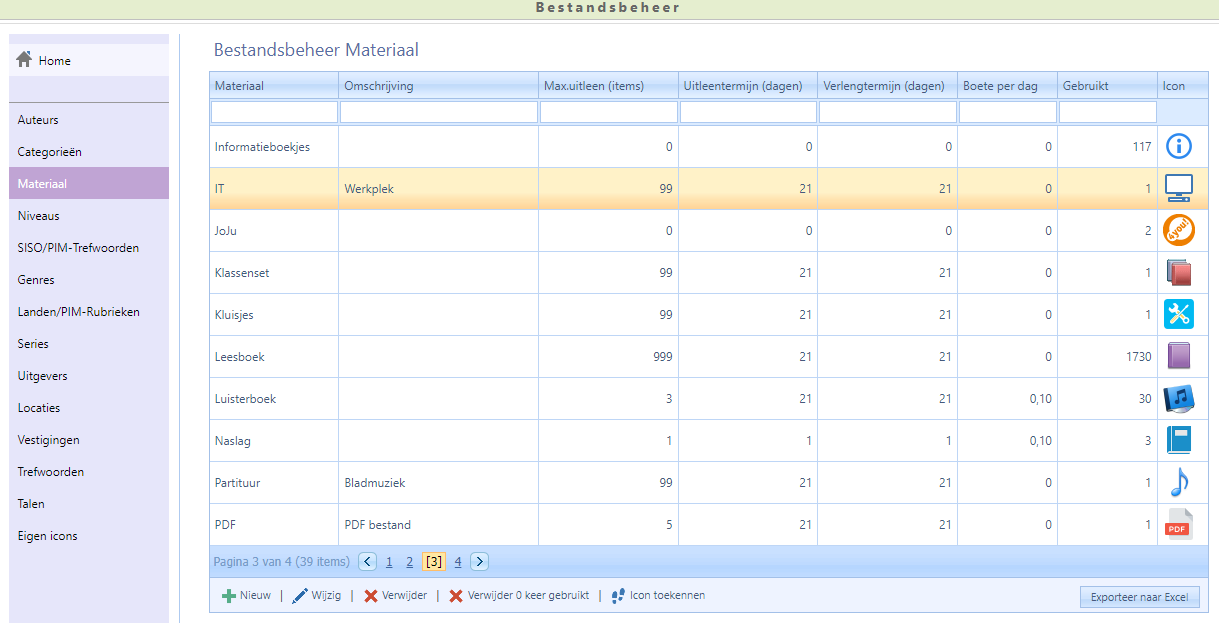Click the blue info icon for Informatieboekjes
Viewport: 1219px width, 623px height.
1179,147
